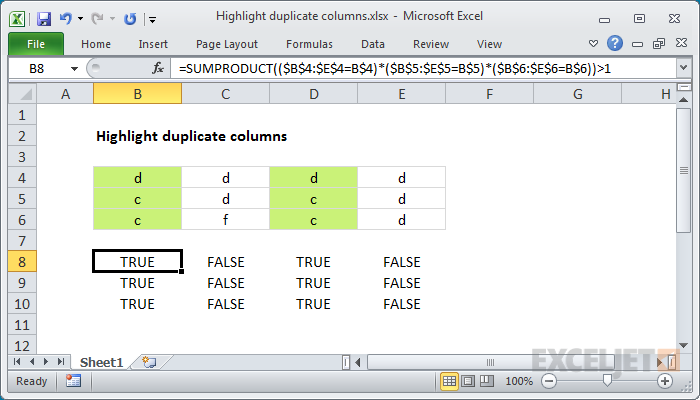Jump to first sheet navigation arrow
This screenshot has height=400, width=700.
17,362
